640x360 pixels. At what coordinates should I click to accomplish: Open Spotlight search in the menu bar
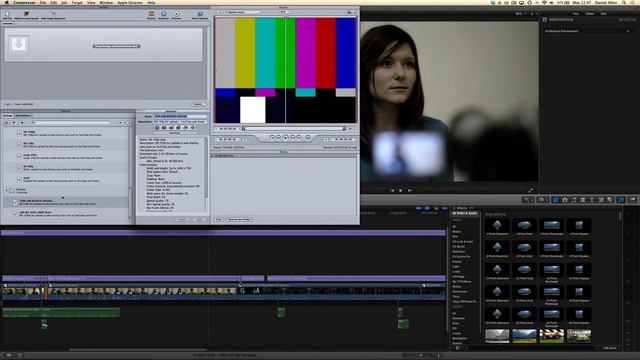624,2
